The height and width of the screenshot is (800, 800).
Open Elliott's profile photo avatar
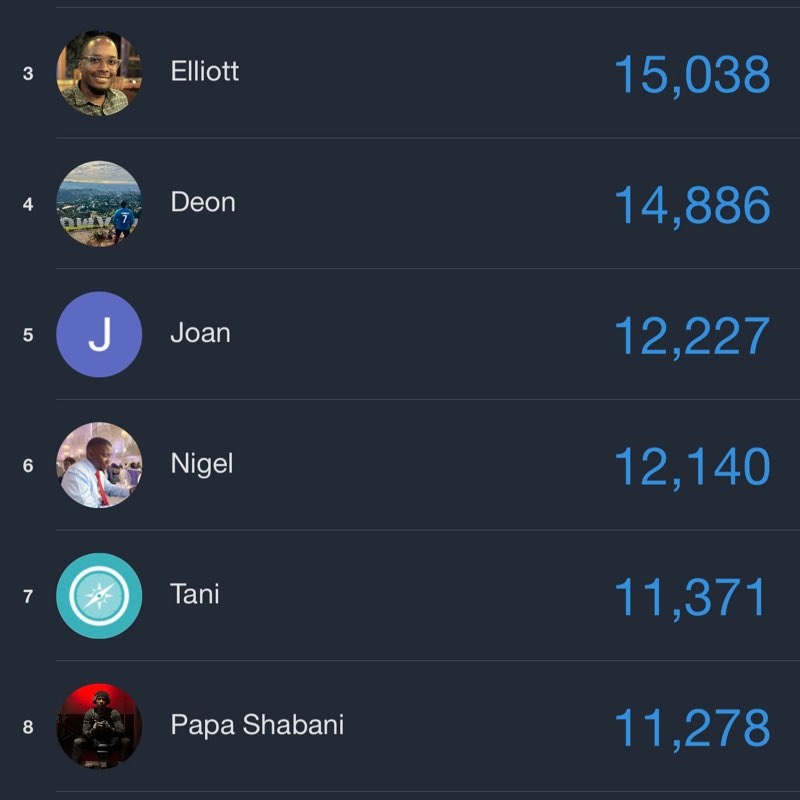99,73
